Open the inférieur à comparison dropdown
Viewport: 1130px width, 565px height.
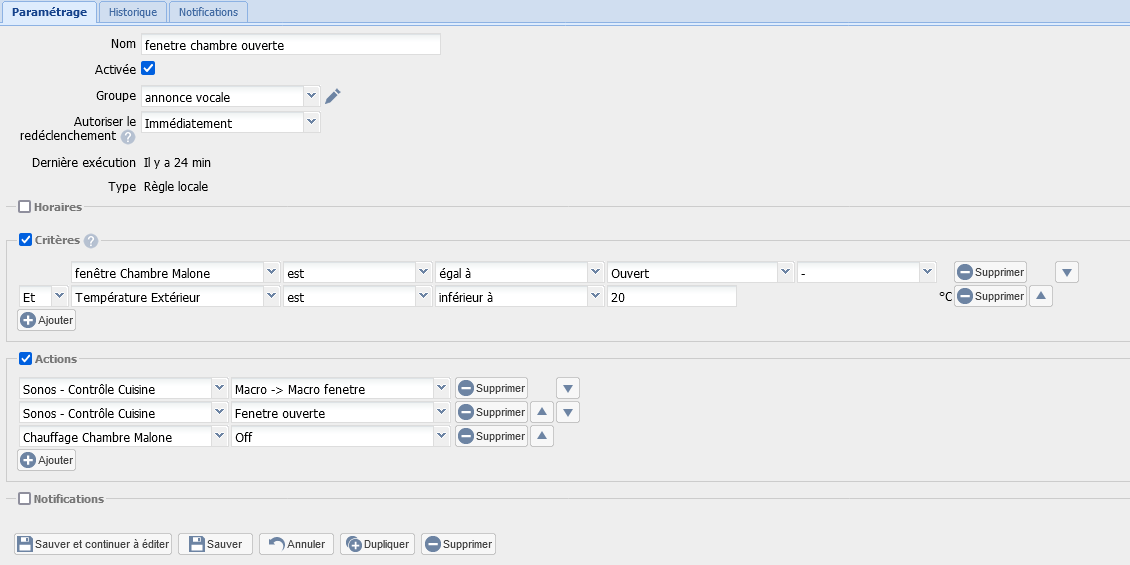595,296
